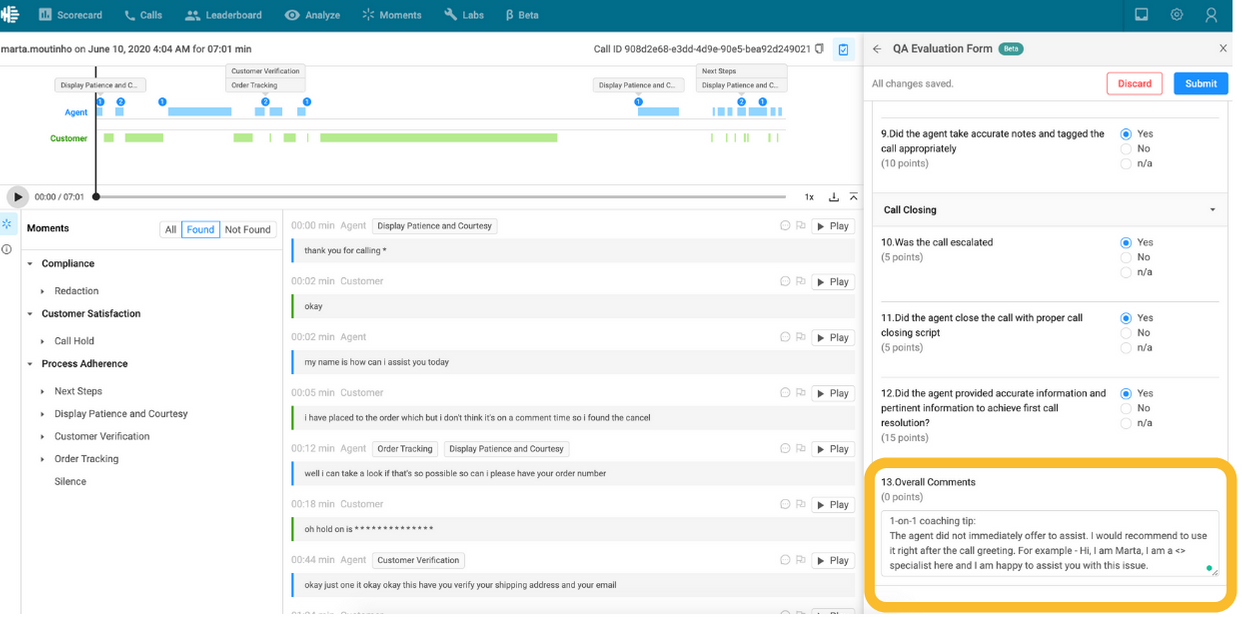Screen dimensions: 1242x617
Task: Select No for call escalated question
Action: (1126, 258)
